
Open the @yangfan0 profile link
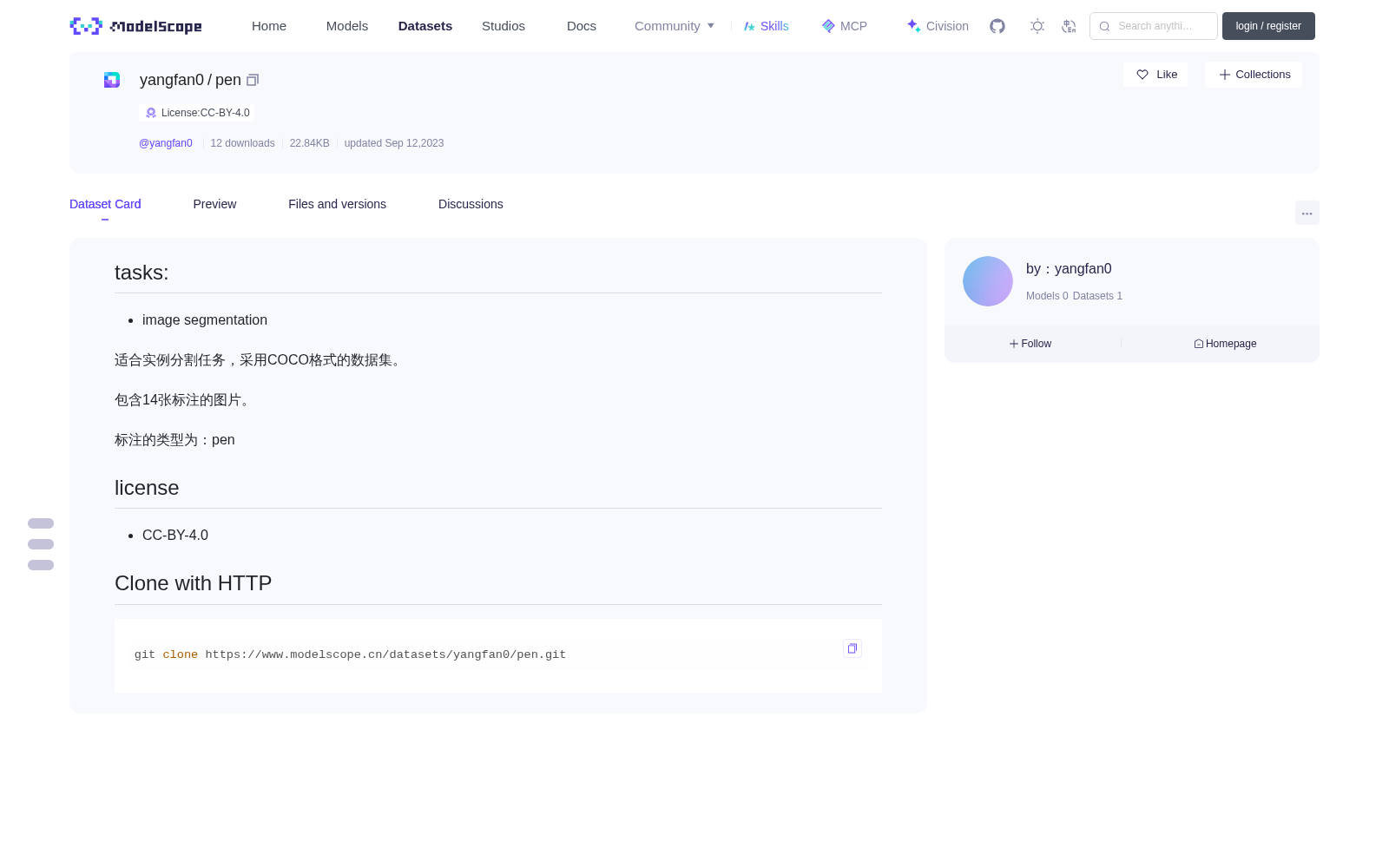click(166, 143)
